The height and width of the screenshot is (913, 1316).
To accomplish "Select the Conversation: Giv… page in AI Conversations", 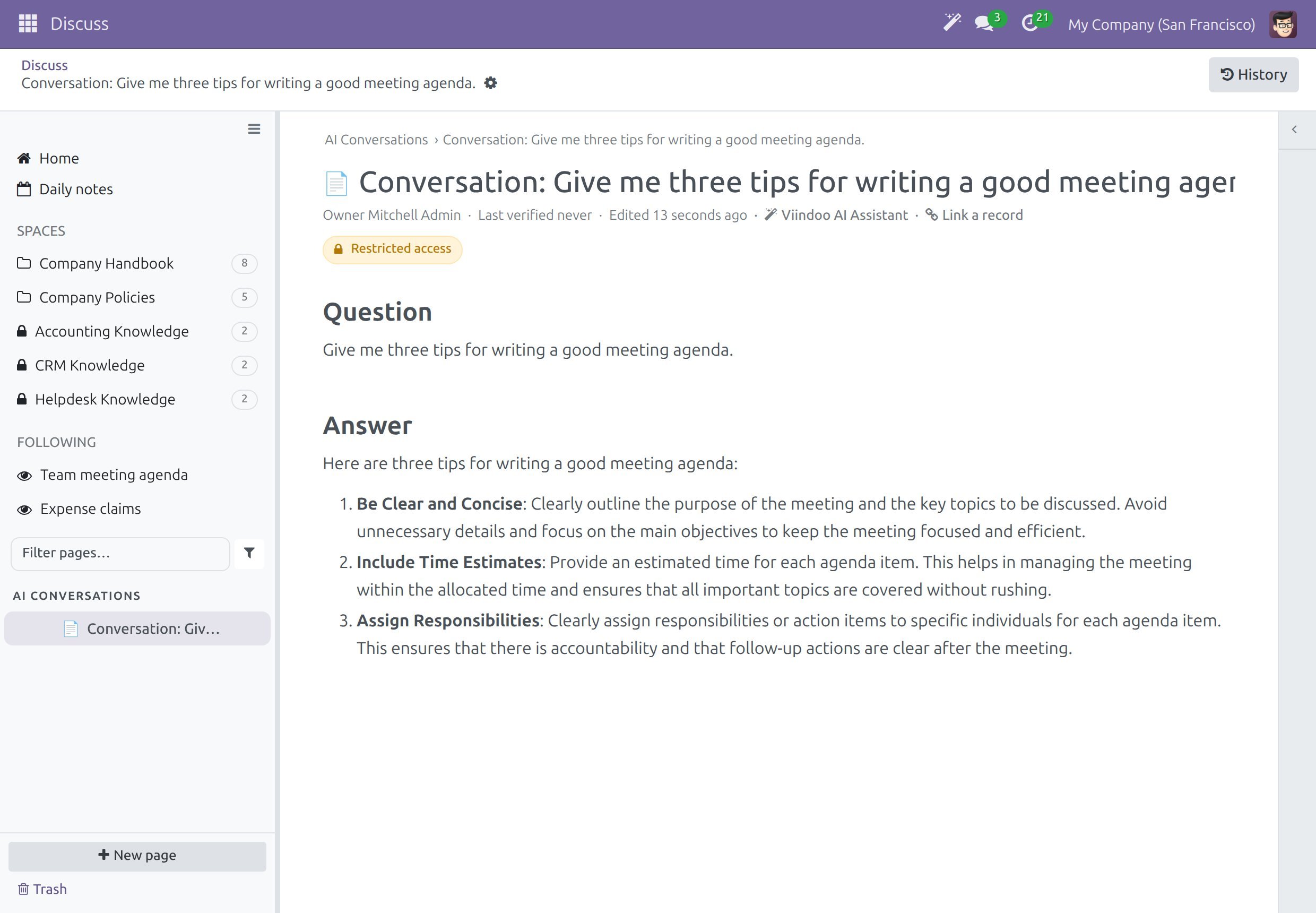I will [137, 628].
